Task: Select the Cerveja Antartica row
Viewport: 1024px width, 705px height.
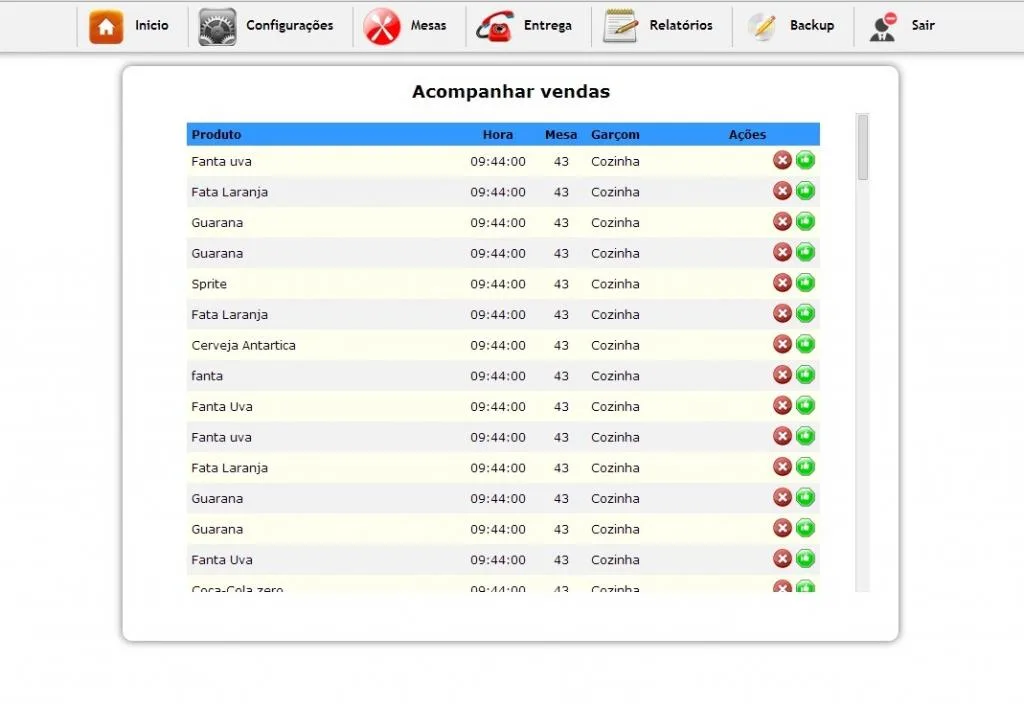Action: click(x=503, y=345)
